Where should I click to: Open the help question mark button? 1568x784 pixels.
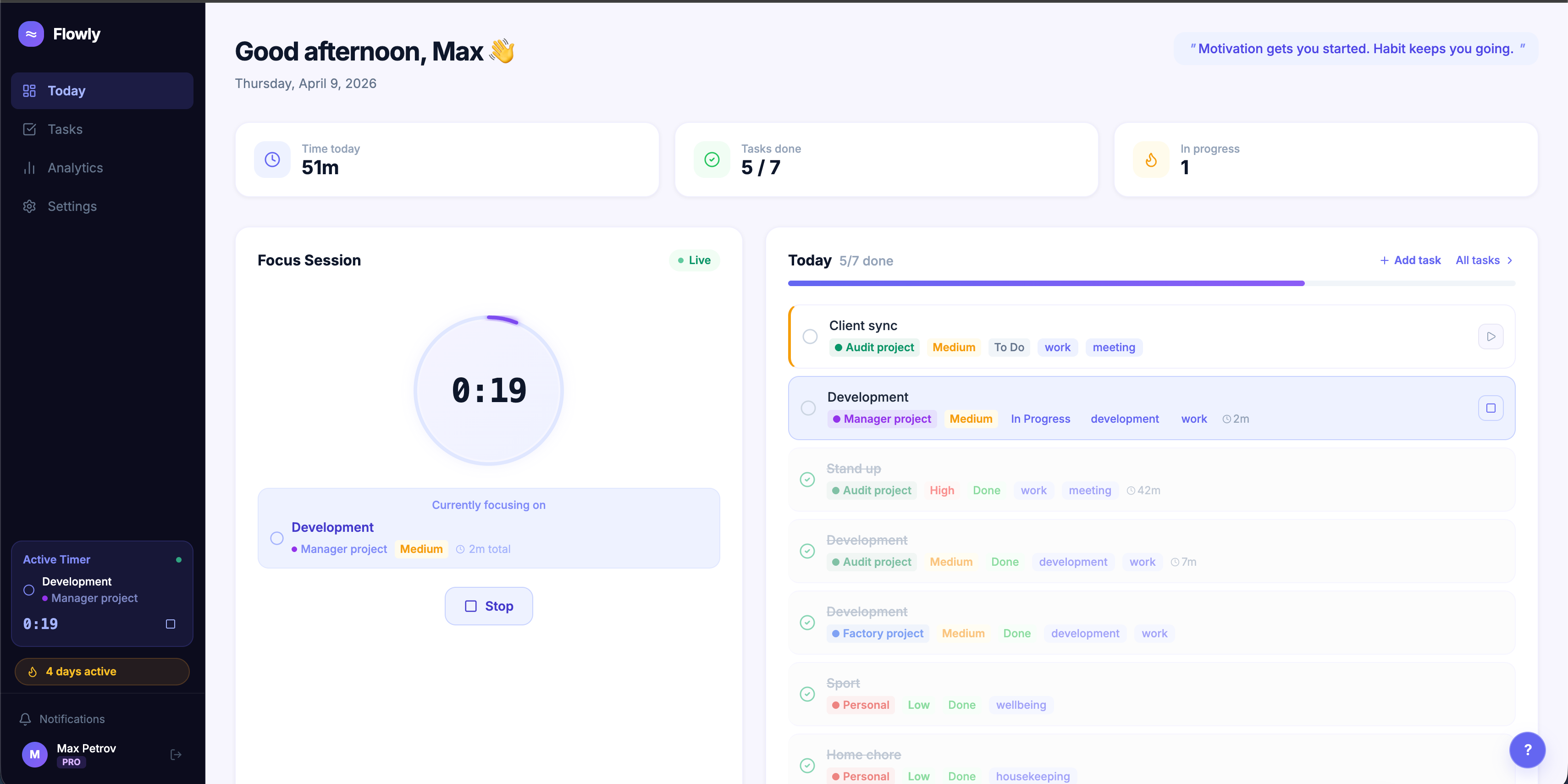[x=1527, y=750]
